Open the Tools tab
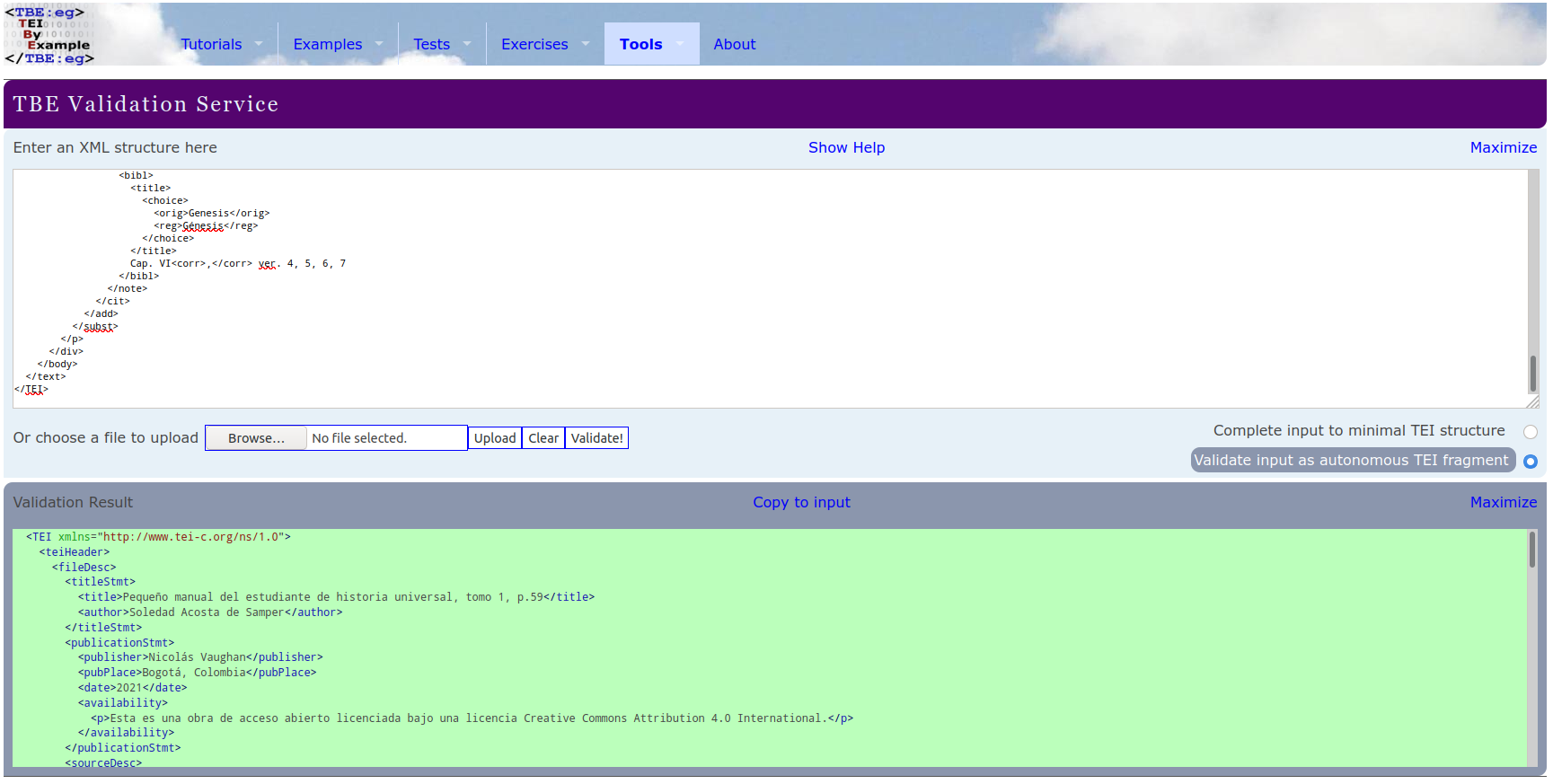The image size is (1553, 784). 640,44
